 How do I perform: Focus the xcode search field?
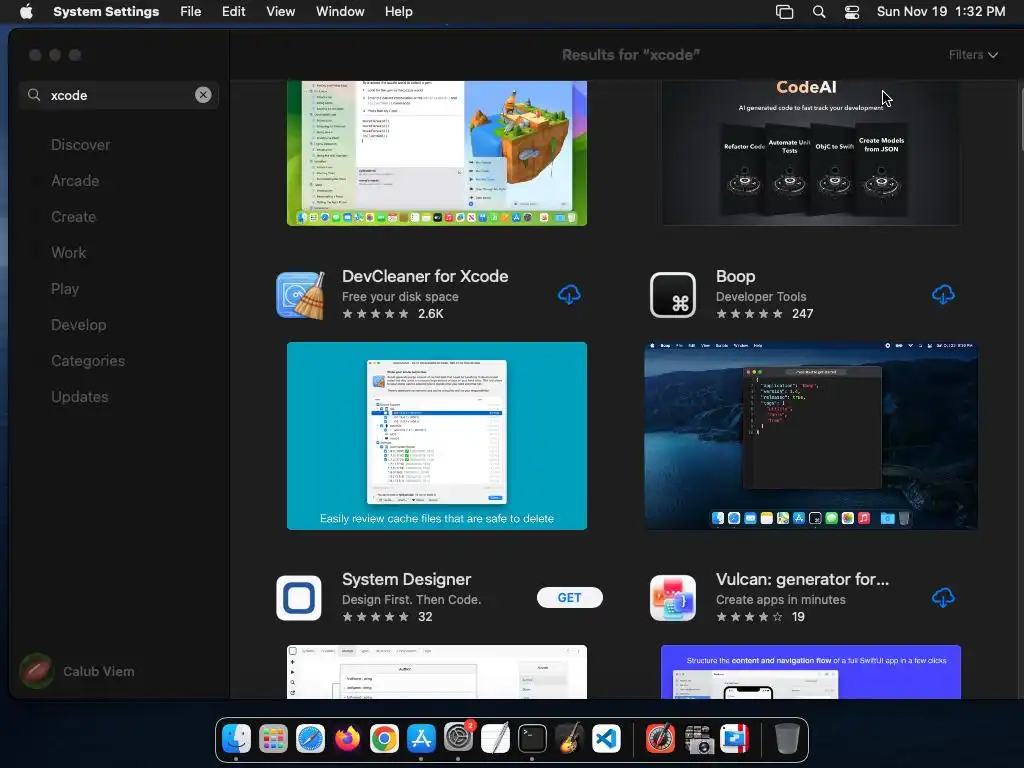[118, 95]
